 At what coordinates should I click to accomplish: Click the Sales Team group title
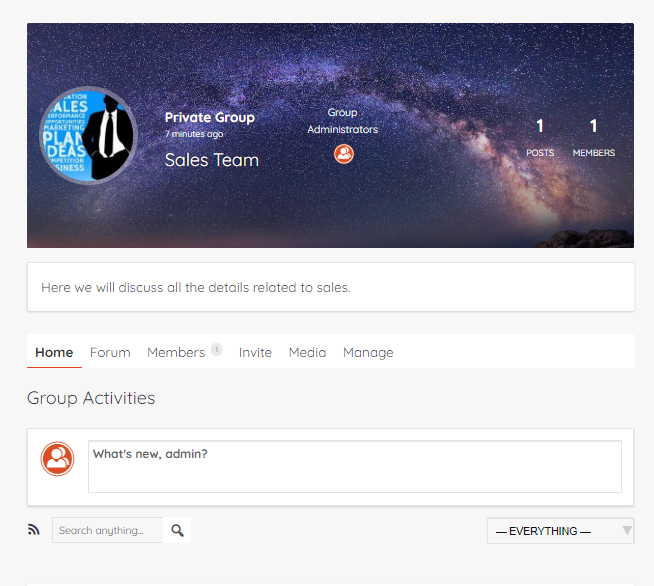coord(211,160)
